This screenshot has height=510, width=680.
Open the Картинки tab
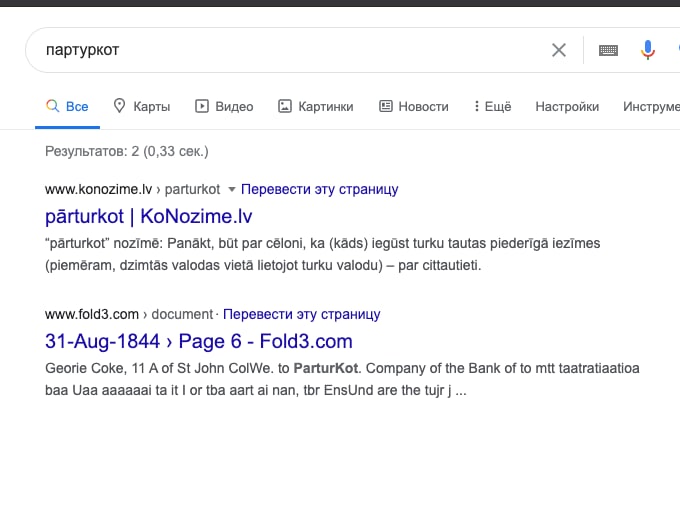click(x=325, y=106)
